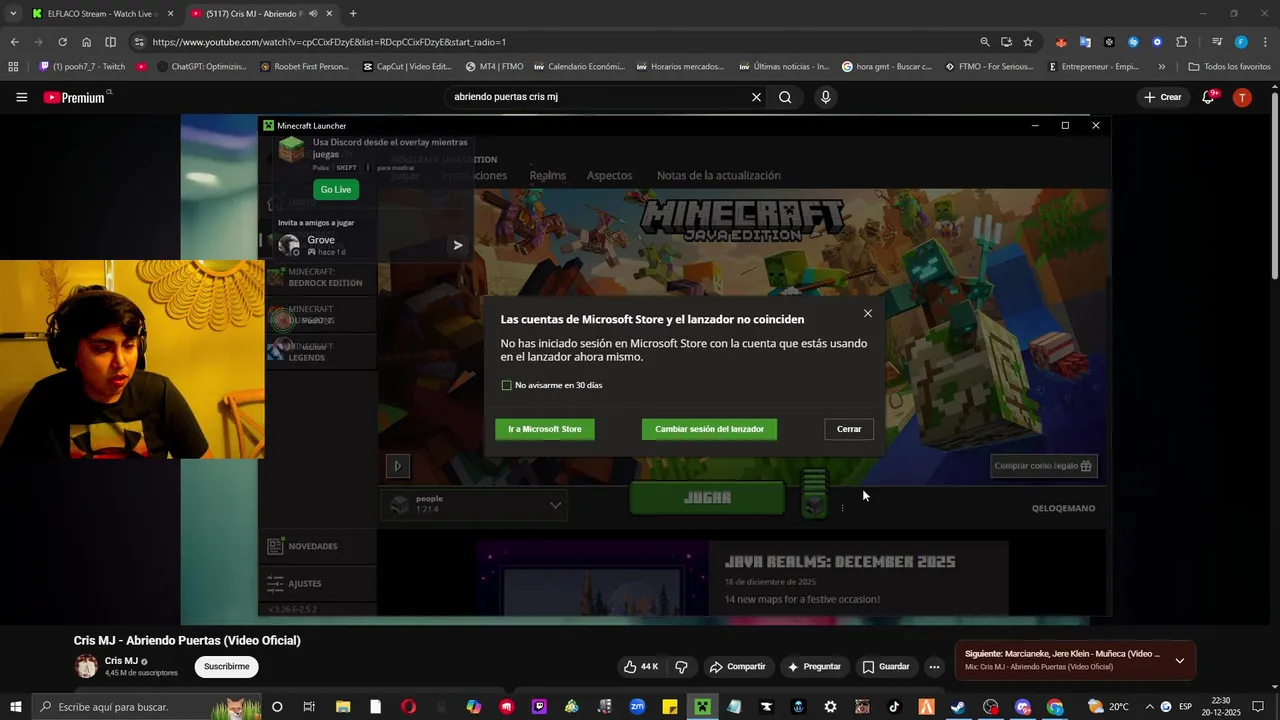Screen dimensions: 1280x720
Task: Click the Compartir share button
Action: pos(737,666)
